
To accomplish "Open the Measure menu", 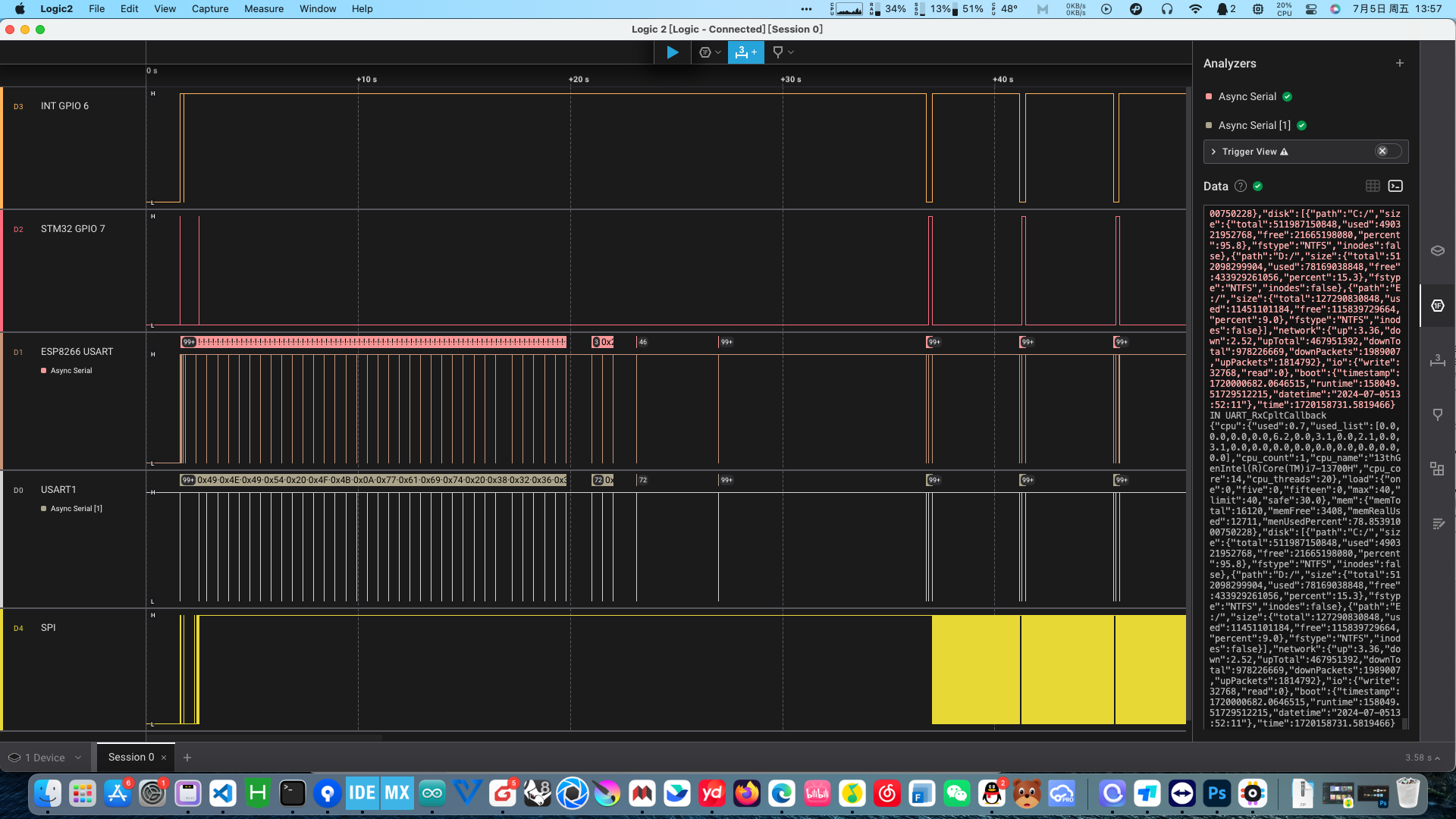I will 264,9.
